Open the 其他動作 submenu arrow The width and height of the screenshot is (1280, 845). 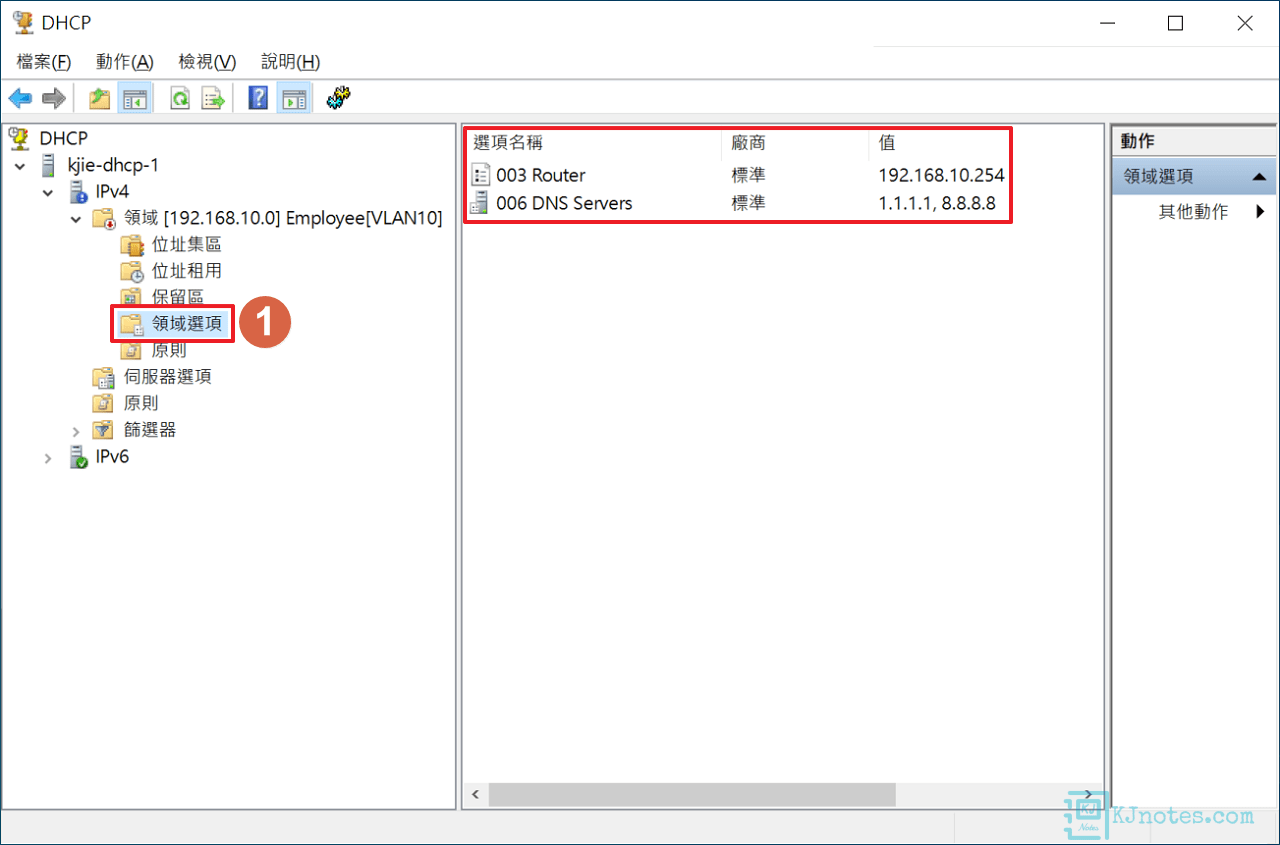(x=1260, y=211)
